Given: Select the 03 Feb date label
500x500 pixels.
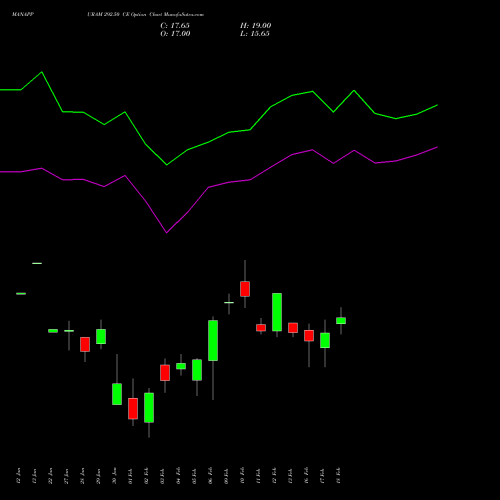Looking at the screenshot, I should [162, 476].
